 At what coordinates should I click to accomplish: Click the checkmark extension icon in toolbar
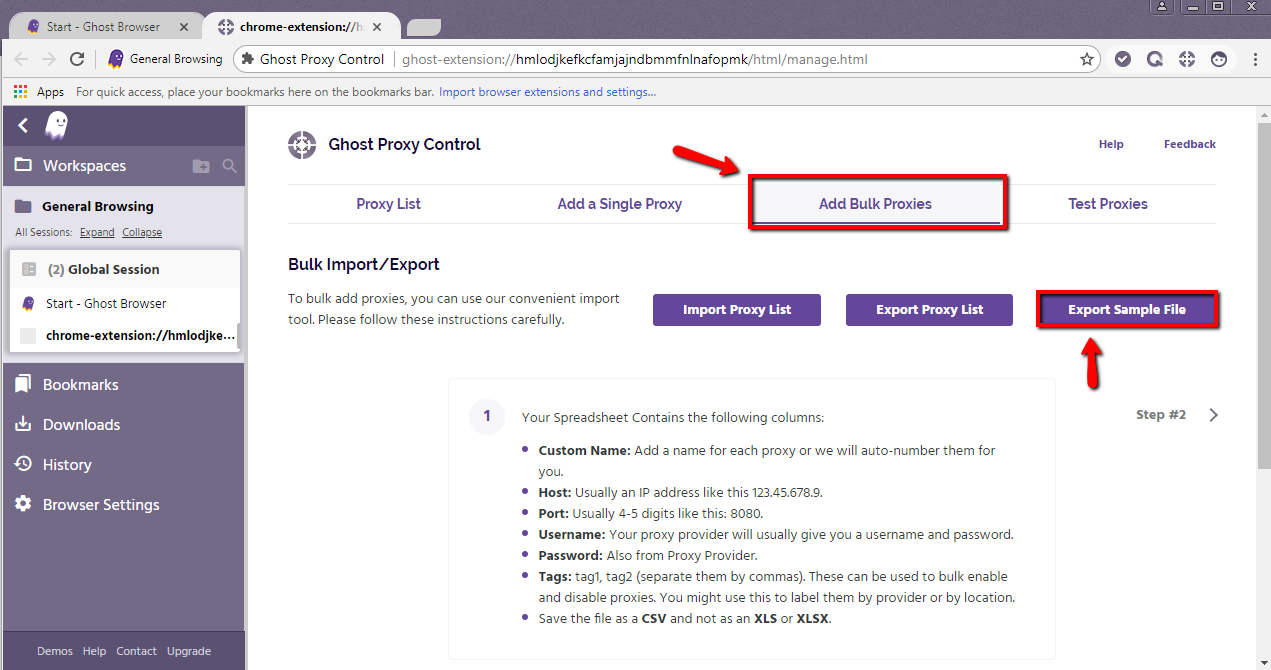coord(1123,59)
